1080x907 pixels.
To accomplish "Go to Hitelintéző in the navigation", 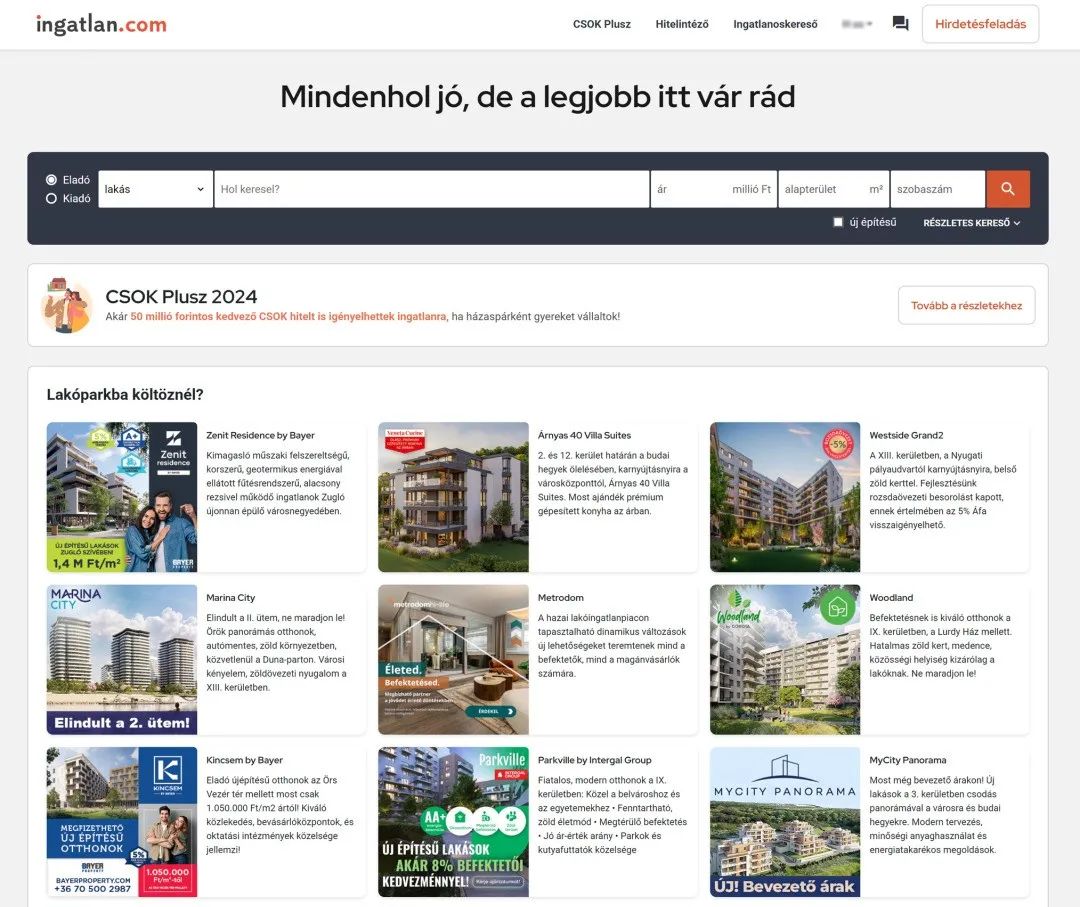I will 682,24.
